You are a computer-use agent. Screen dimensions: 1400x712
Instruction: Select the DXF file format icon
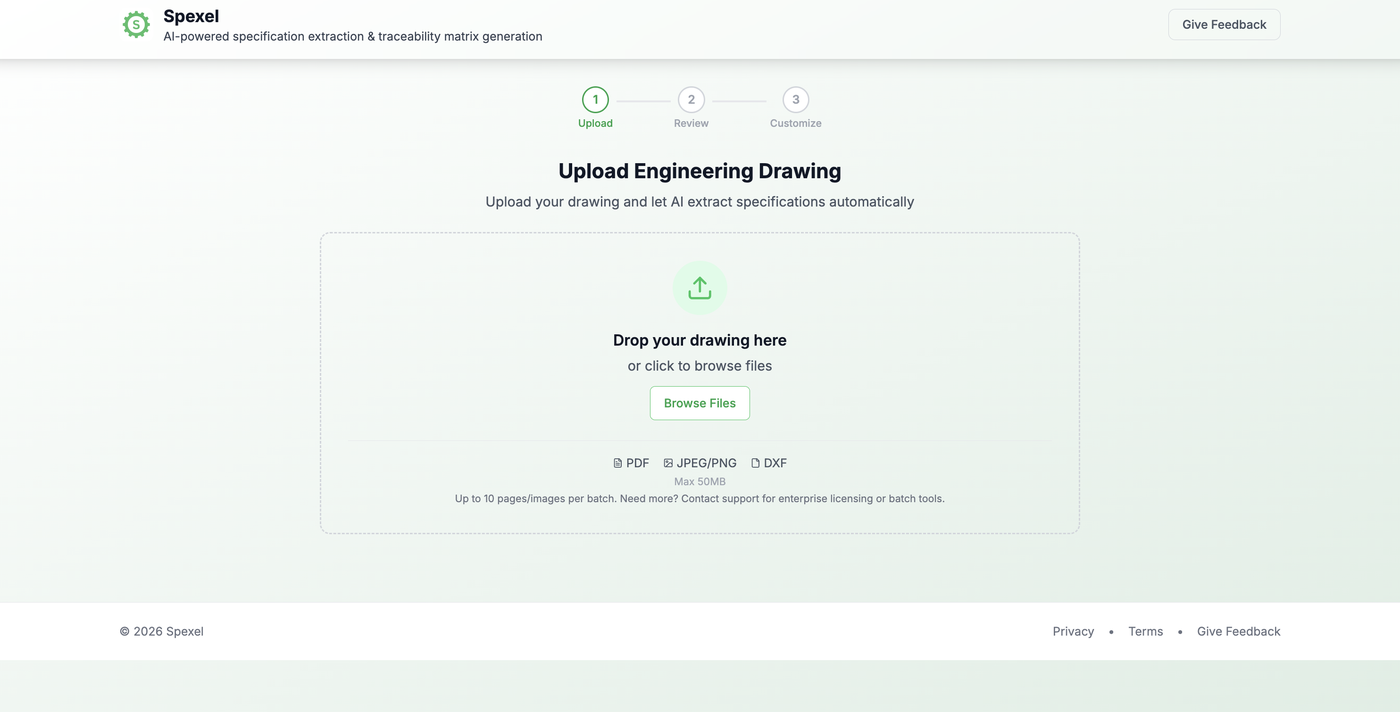[753, 463]
